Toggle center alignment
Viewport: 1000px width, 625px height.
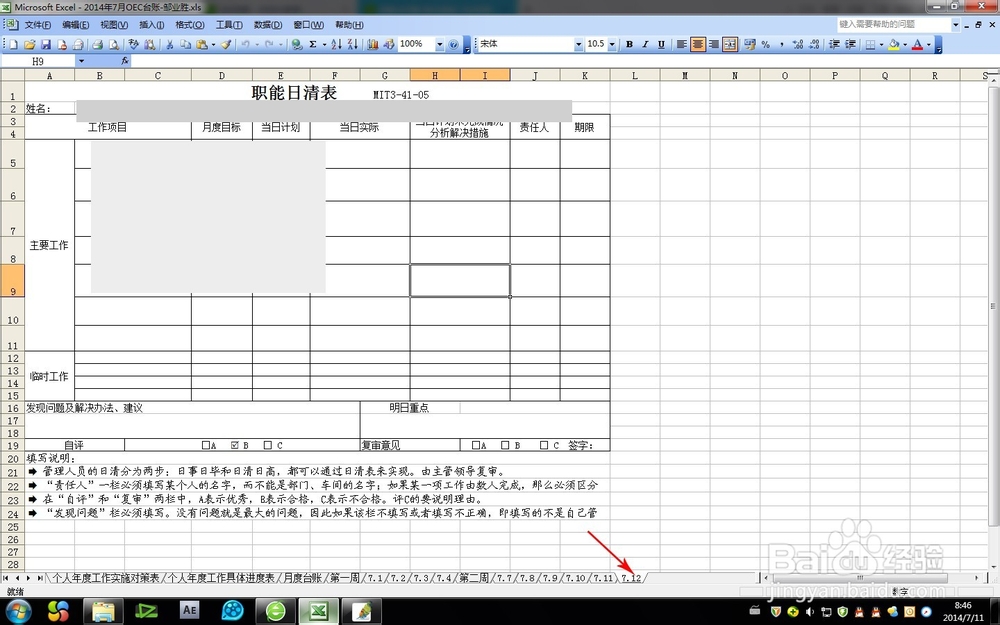(x=698, y=44)
